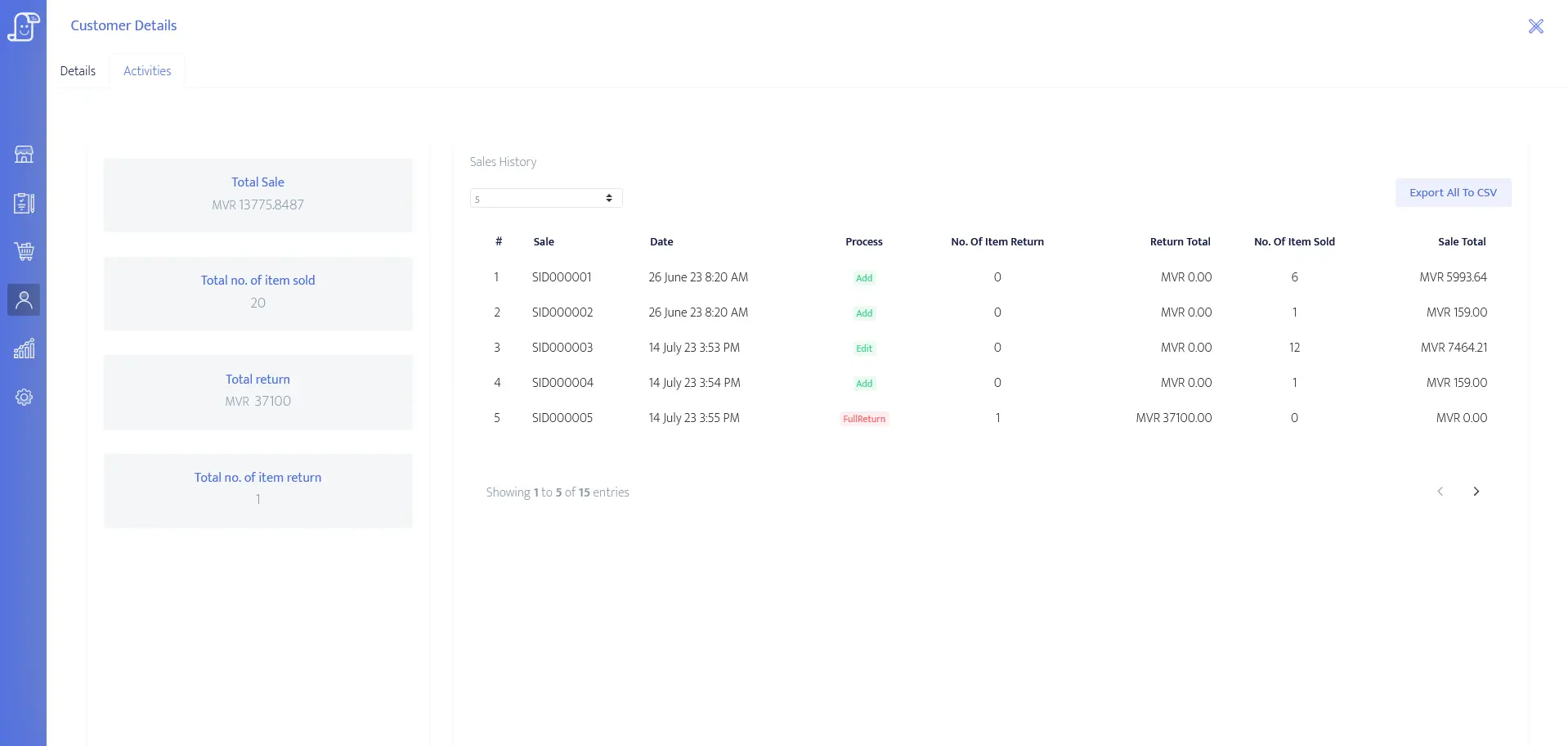The height and width of the screenshot is (746, 1568).
Task: Click the FullReturn badge for SID000005
Action: pyautogui.click(x=863, y=419)
